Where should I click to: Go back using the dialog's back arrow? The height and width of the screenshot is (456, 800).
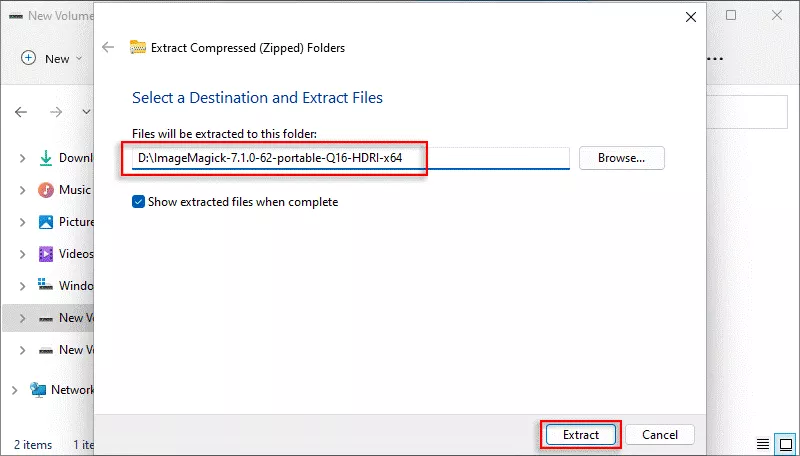[x=108, y=47]
